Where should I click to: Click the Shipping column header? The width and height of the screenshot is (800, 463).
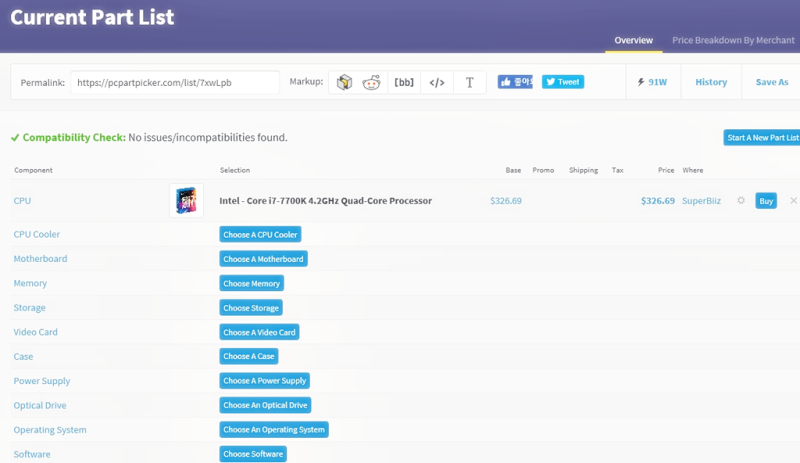coord(583,170)
